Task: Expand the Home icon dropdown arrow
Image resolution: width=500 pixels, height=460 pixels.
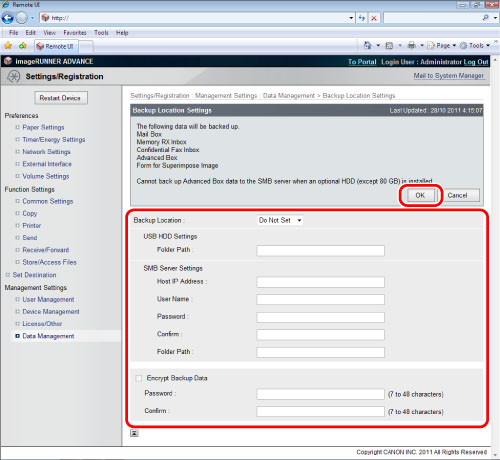Action: 378,46
